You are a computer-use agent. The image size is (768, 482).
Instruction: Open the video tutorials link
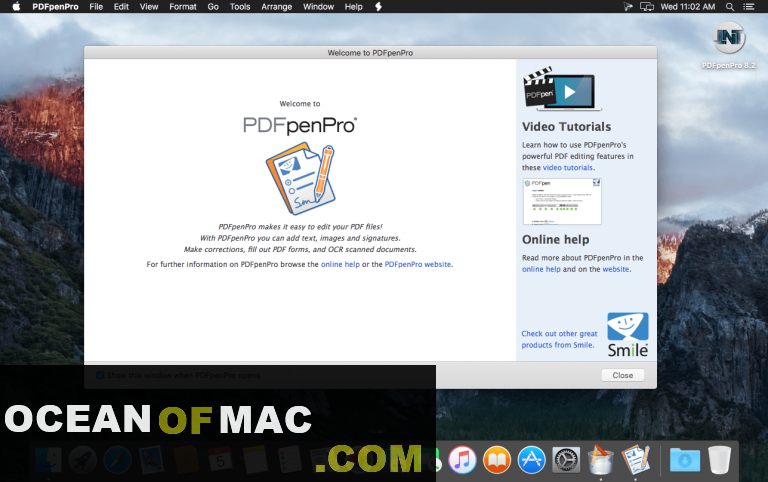click(568, 168)
